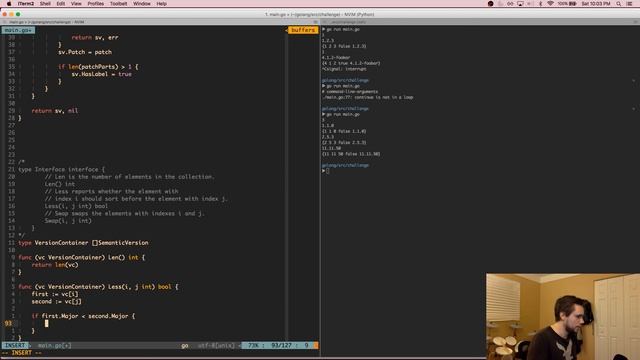Open Spotlight search magnifier icon

coord(619,4)
